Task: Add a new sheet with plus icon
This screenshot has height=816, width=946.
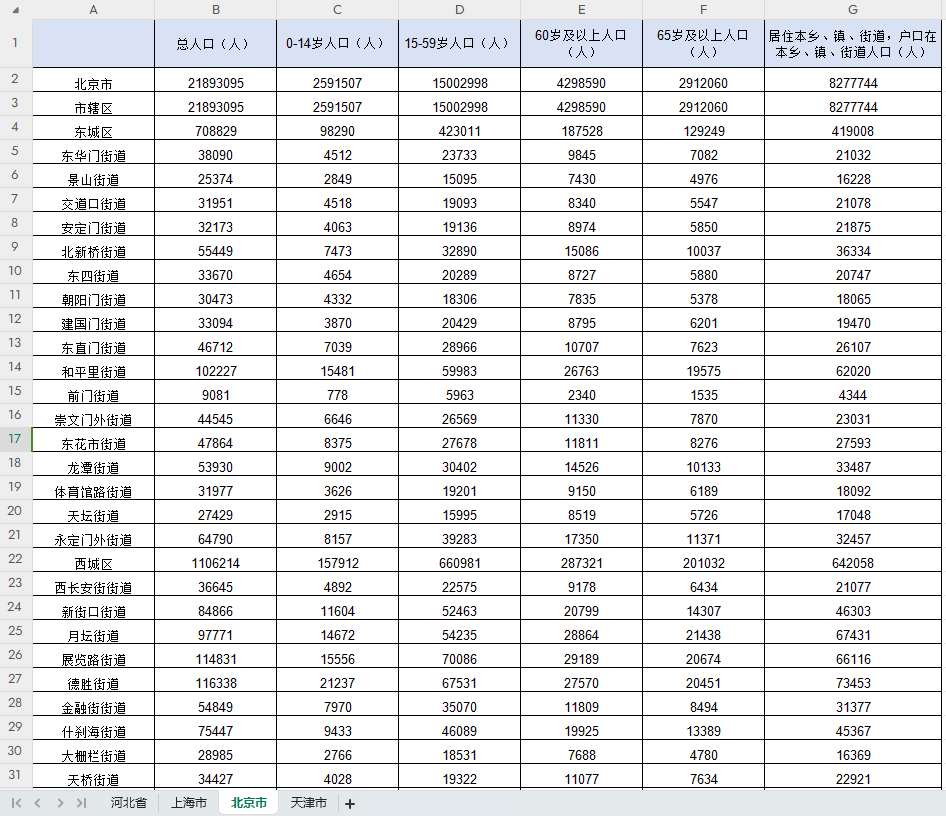Action: pos(350,804)
